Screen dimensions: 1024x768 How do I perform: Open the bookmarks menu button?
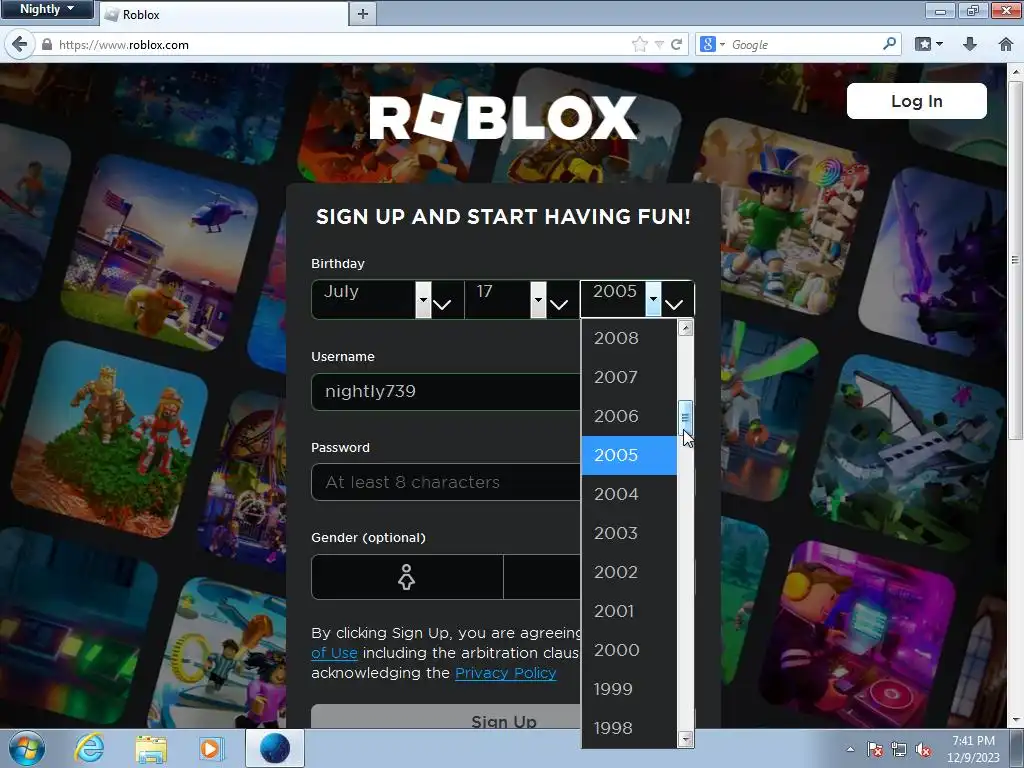929,44
